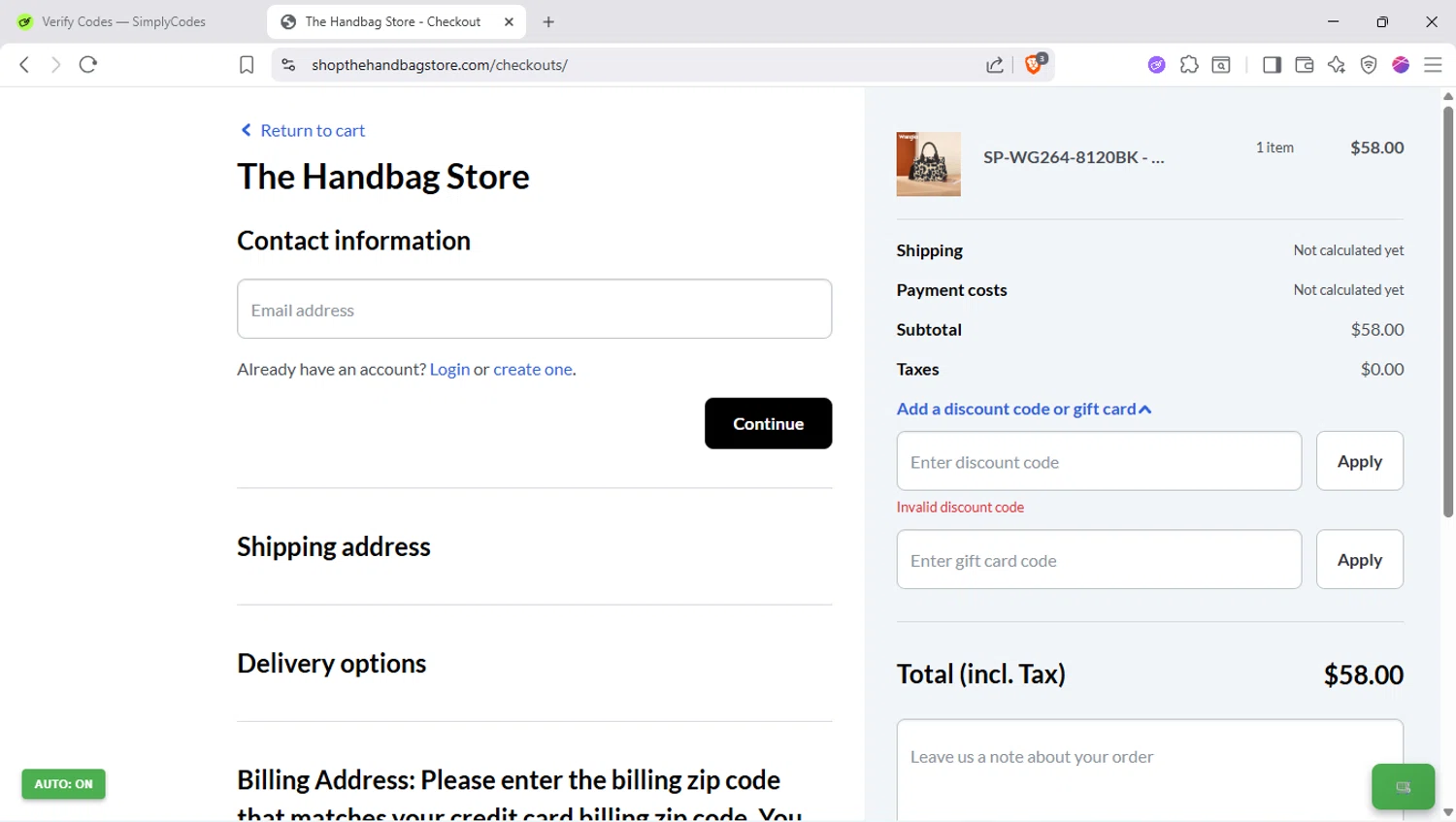Click the order note text area
1456x822 pixels.
pyautogui.click(x=1149, y=771)
